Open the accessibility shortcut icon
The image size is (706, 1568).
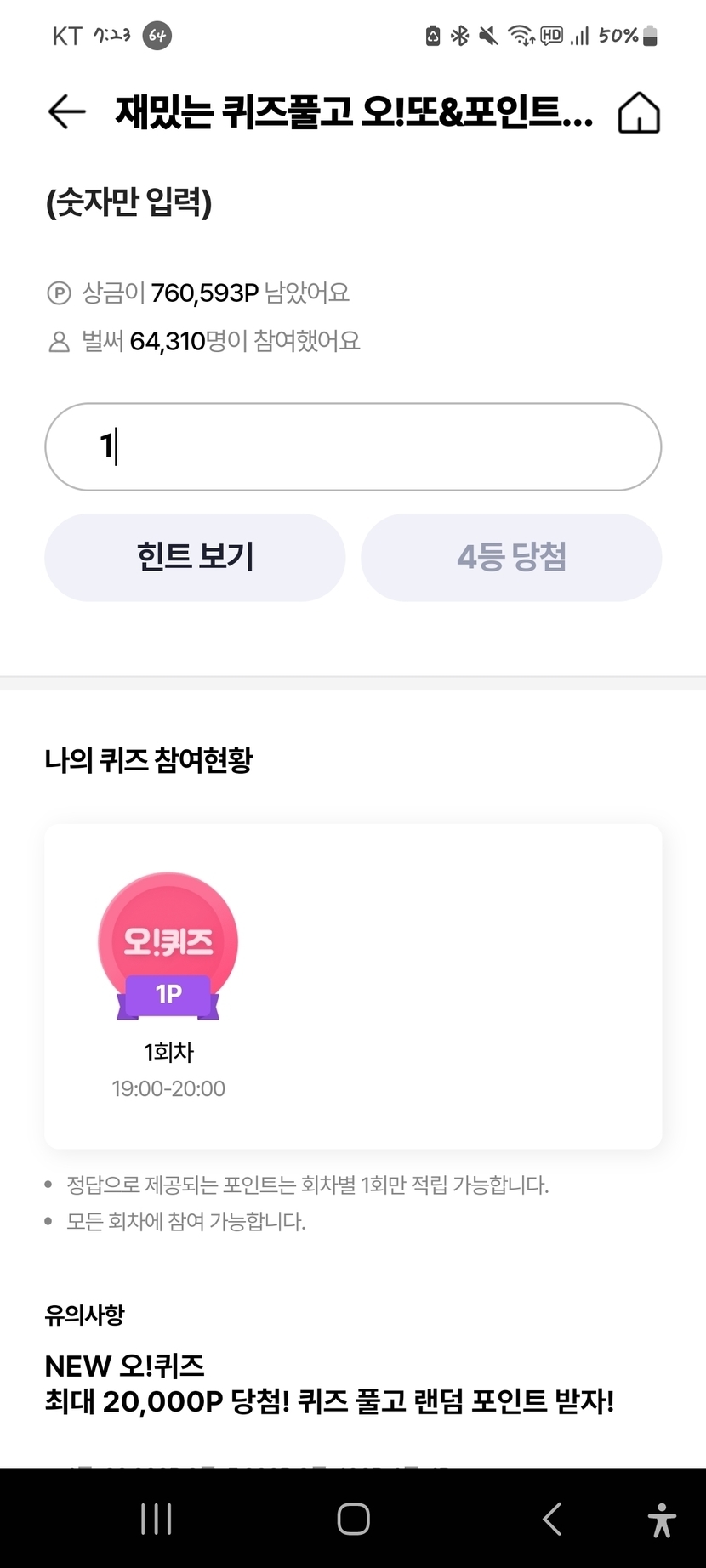(661, 1520)
